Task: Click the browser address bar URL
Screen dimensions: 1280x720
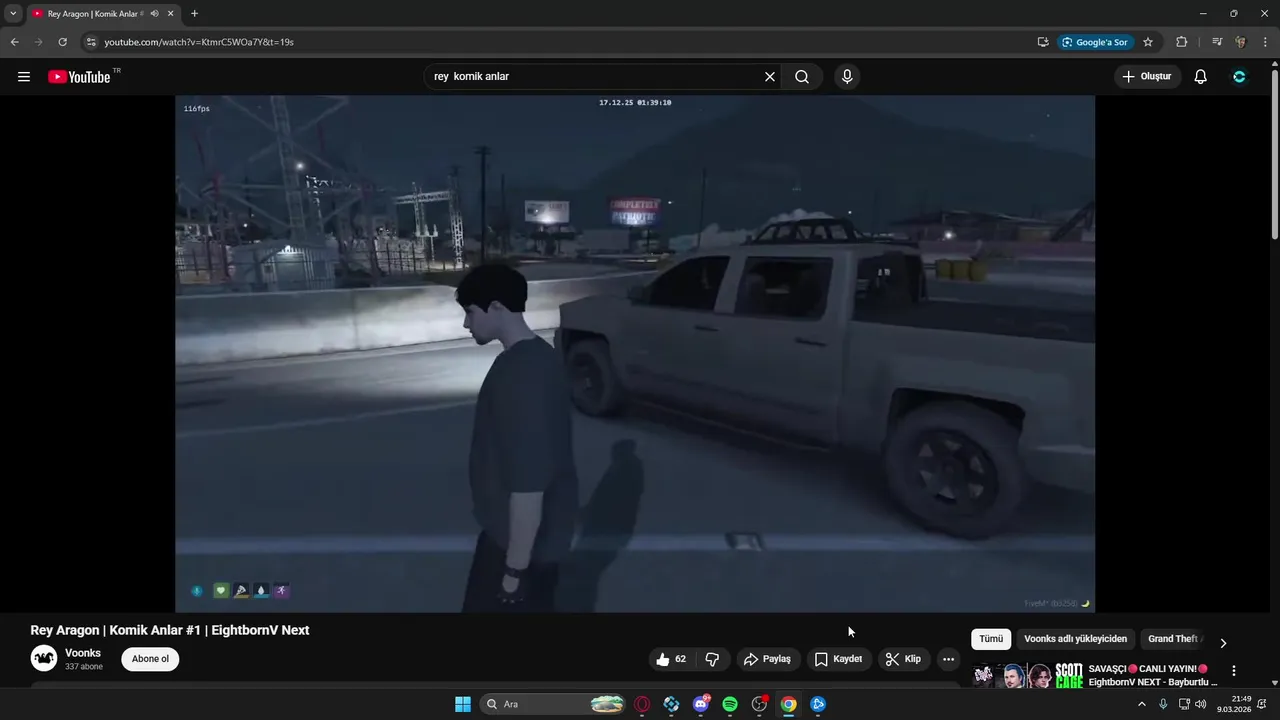Action: pyautogui.click(x=198, y=42)
